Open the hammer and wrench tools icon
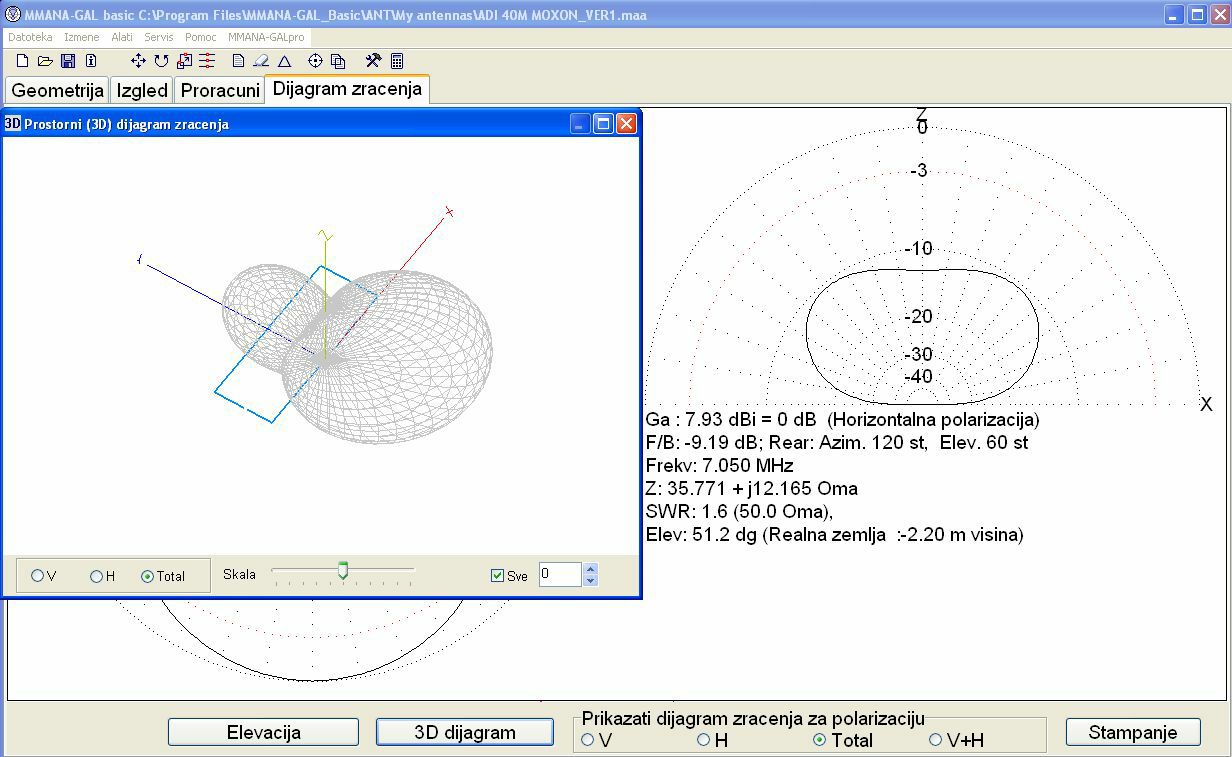 (x=373, y=61)
